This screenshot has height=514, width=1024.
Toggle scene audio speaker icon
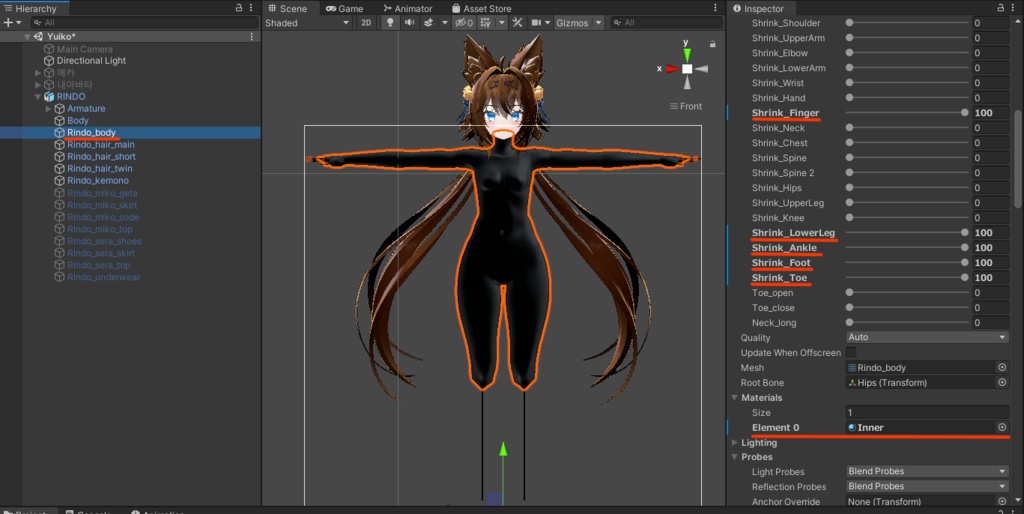tap(410, 23)
